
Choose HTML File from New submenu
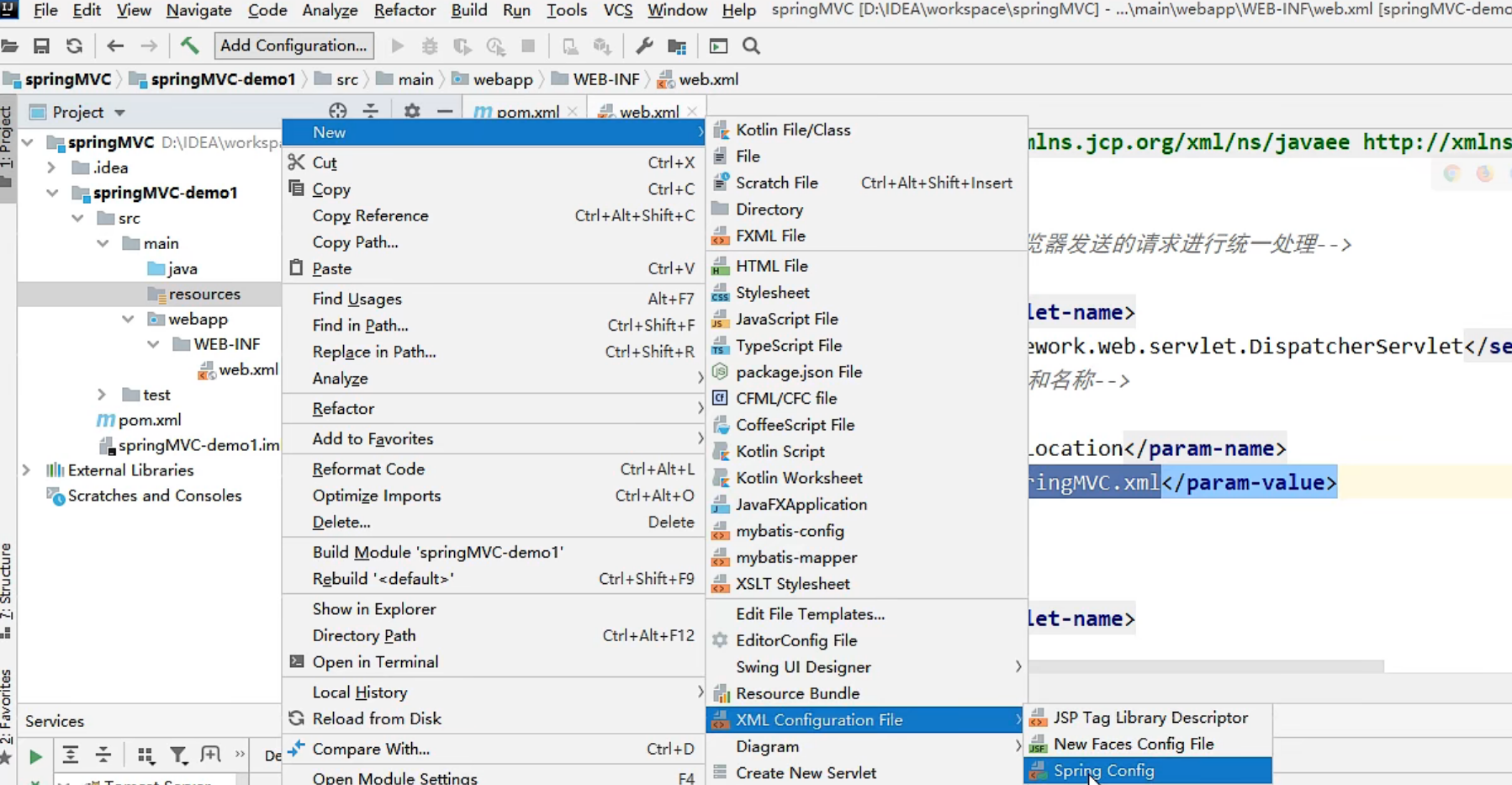pos(864,266)
